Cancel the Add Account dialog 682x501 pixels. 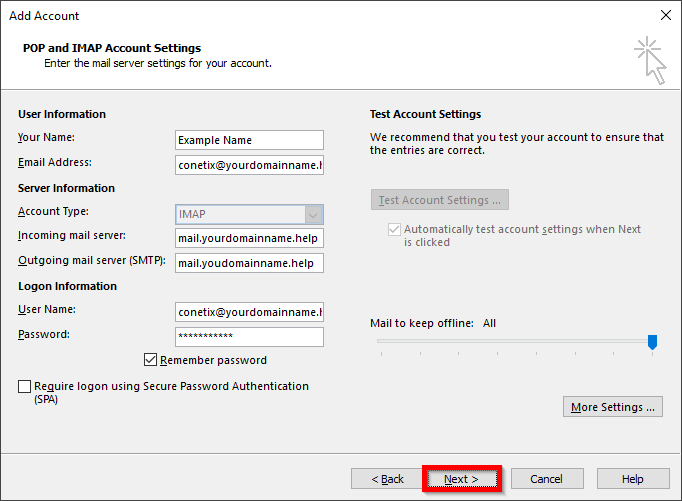(547, 479)
